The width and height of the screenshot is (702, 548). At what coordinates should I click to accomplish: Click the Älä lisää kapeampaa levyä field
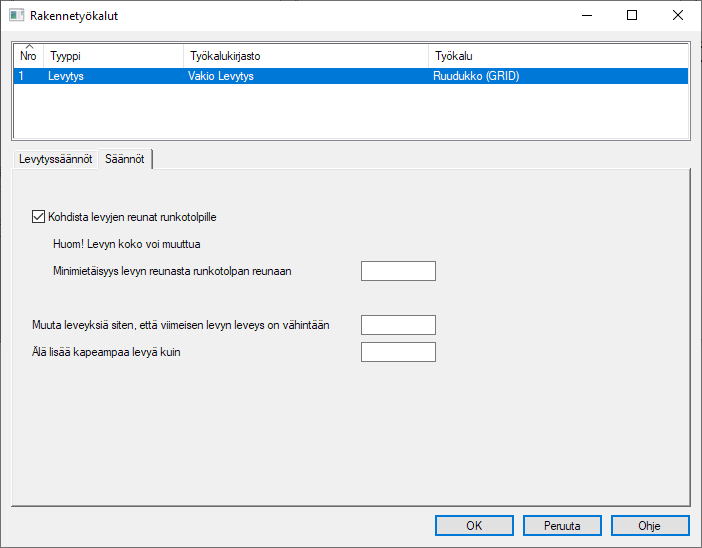(398, 352)
